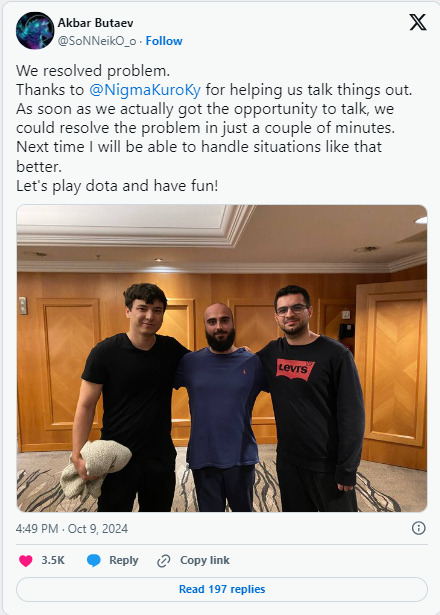Click the bearded man in the blue shirt

coord(221,408)
